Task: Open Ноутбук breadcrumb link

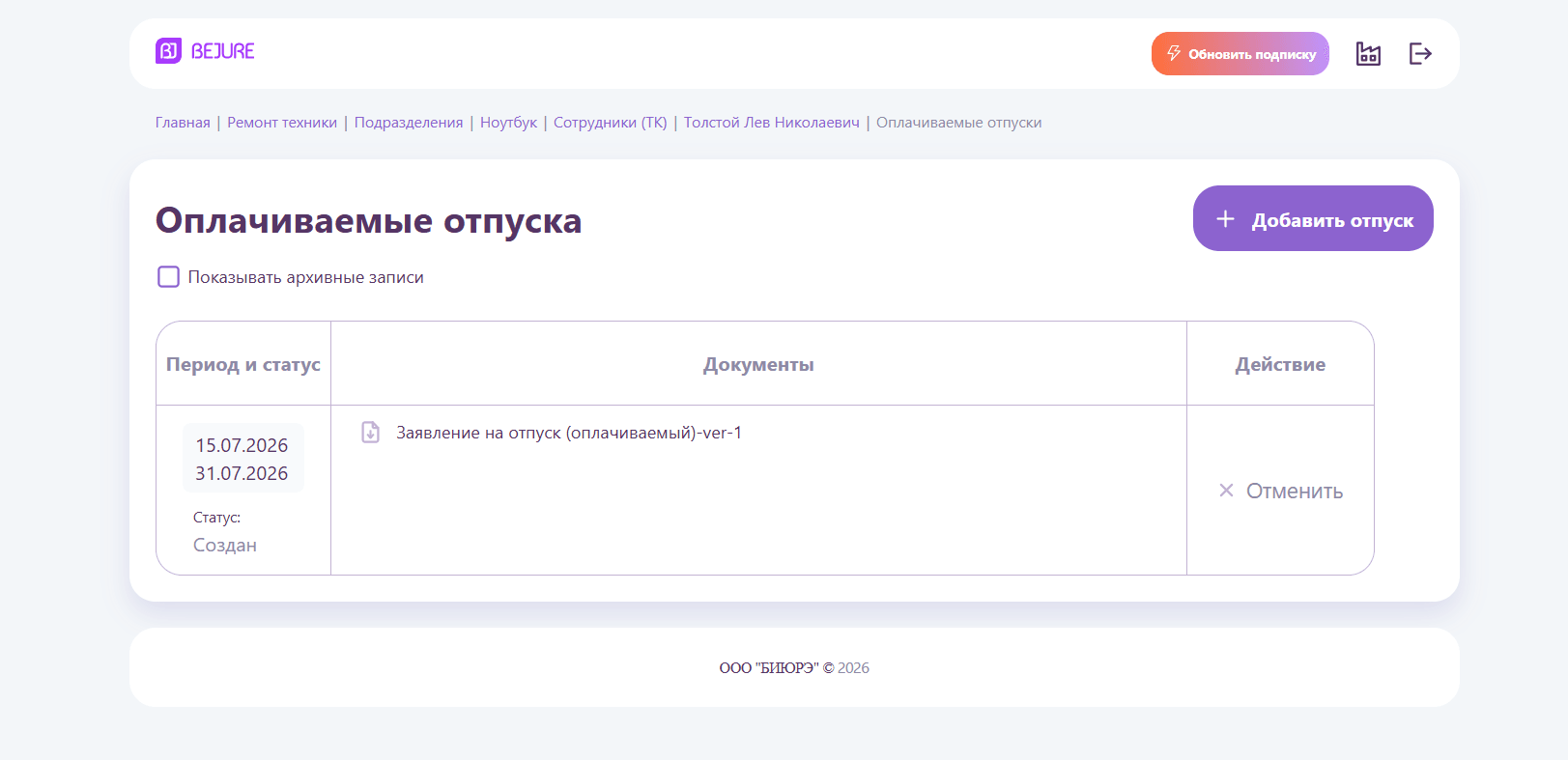Action: tap(508, 123)
